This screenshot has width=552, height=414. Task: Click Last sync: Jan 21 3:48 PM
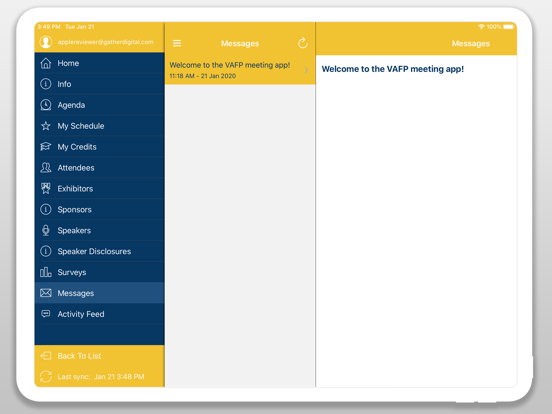click(101, 377)
